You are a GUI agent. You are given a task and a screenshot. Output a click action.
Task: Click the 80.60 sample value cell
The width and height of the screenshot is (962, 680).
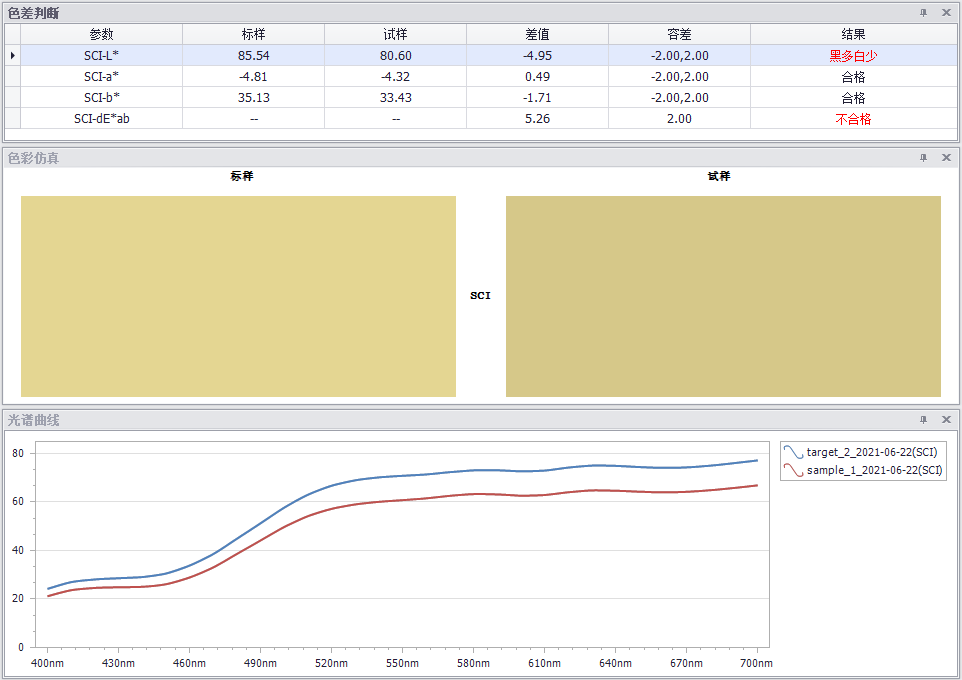(396, 55)
